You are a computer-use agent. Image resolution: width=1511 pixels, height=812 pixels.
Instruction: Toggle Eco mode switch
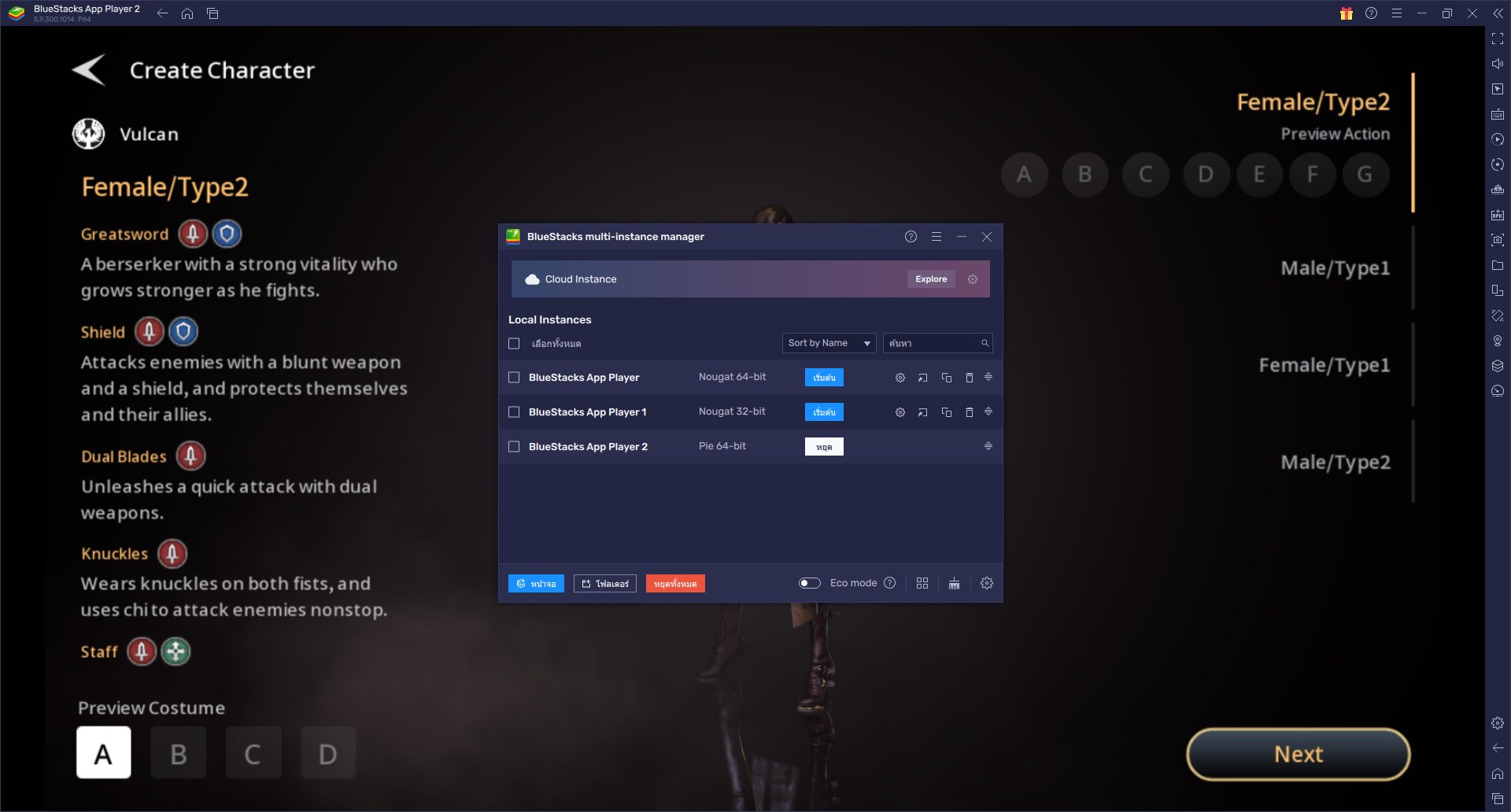810,583
